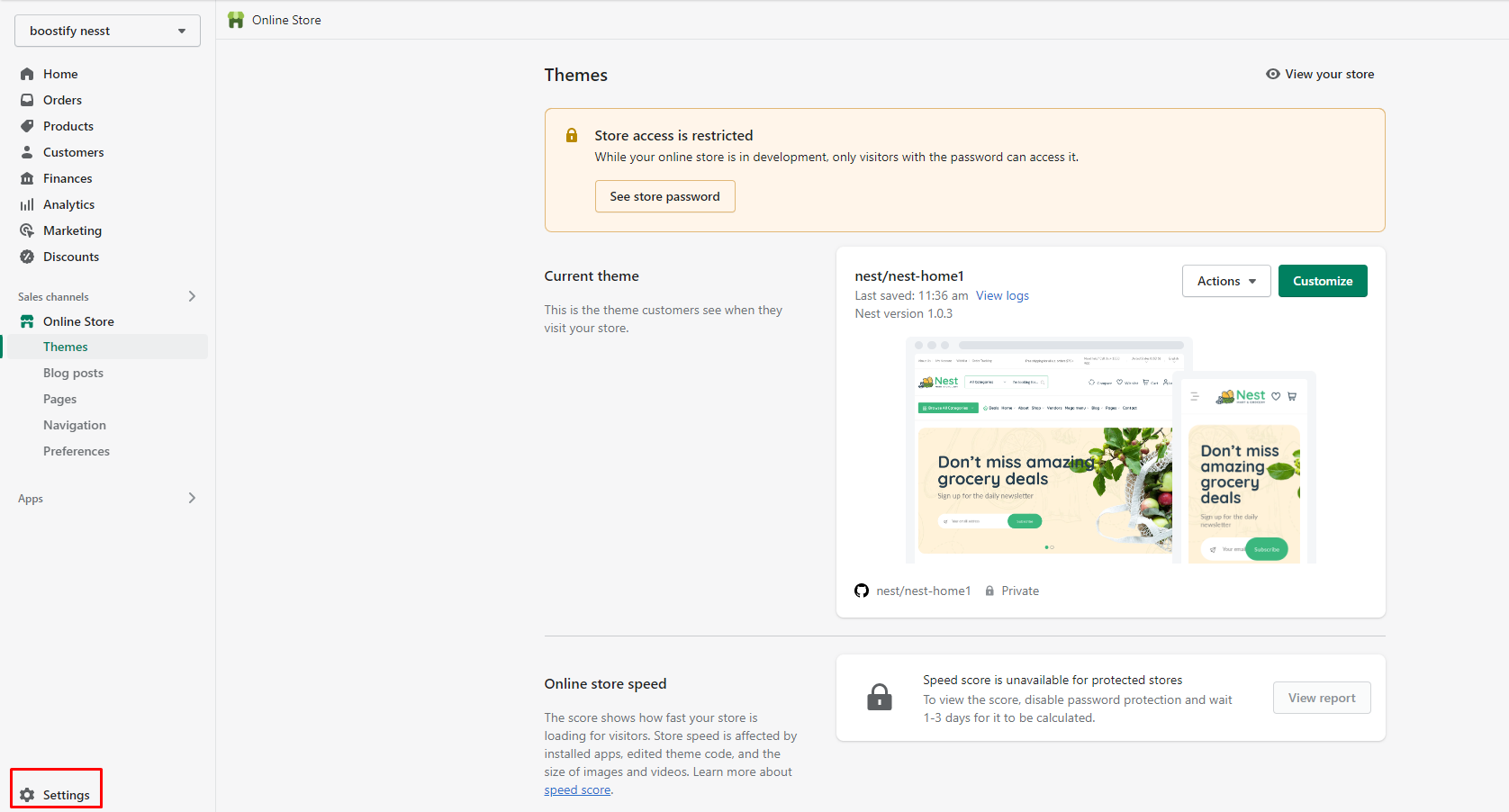Screen dimensions: 1509x812
Task: Click the Marketing target icon
Action: pyautogui.click(x=27, y=230)
